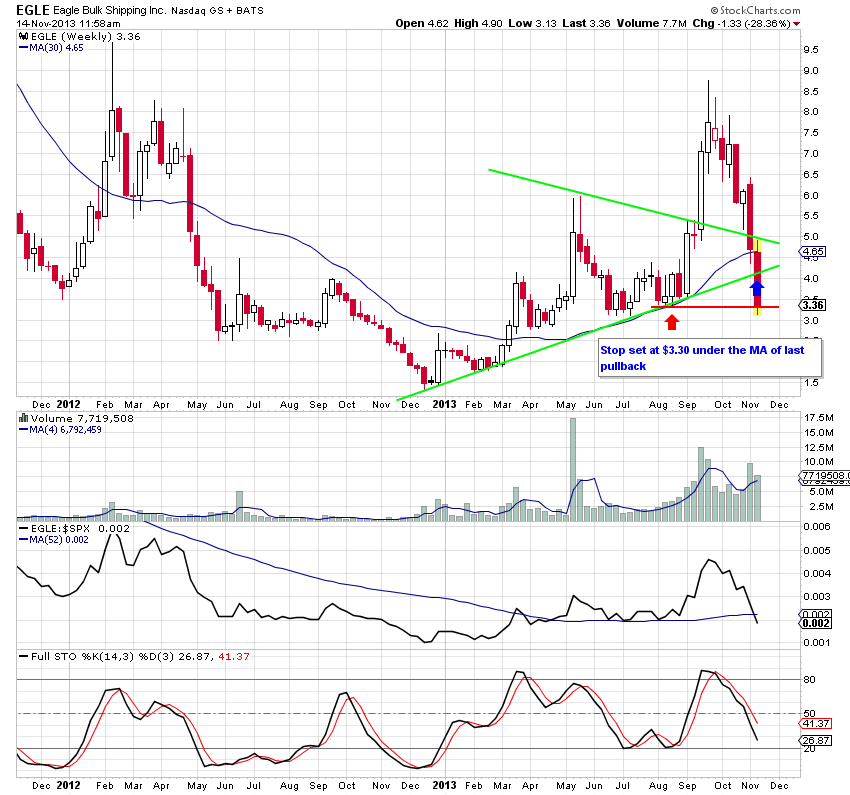Click the Low 3.13 value
Viewport: 850px width, 795px height.
click(533, 23)
